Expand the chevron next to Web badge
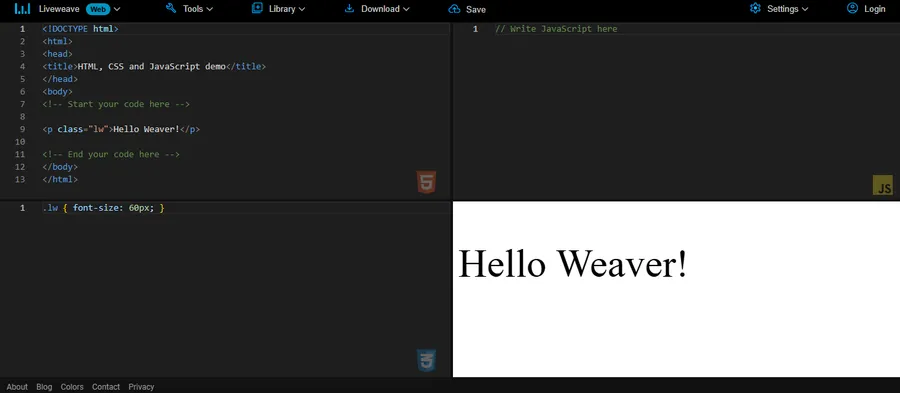This screenshot has height=393, width=900. pyautogui.click(x=117, y=9)
